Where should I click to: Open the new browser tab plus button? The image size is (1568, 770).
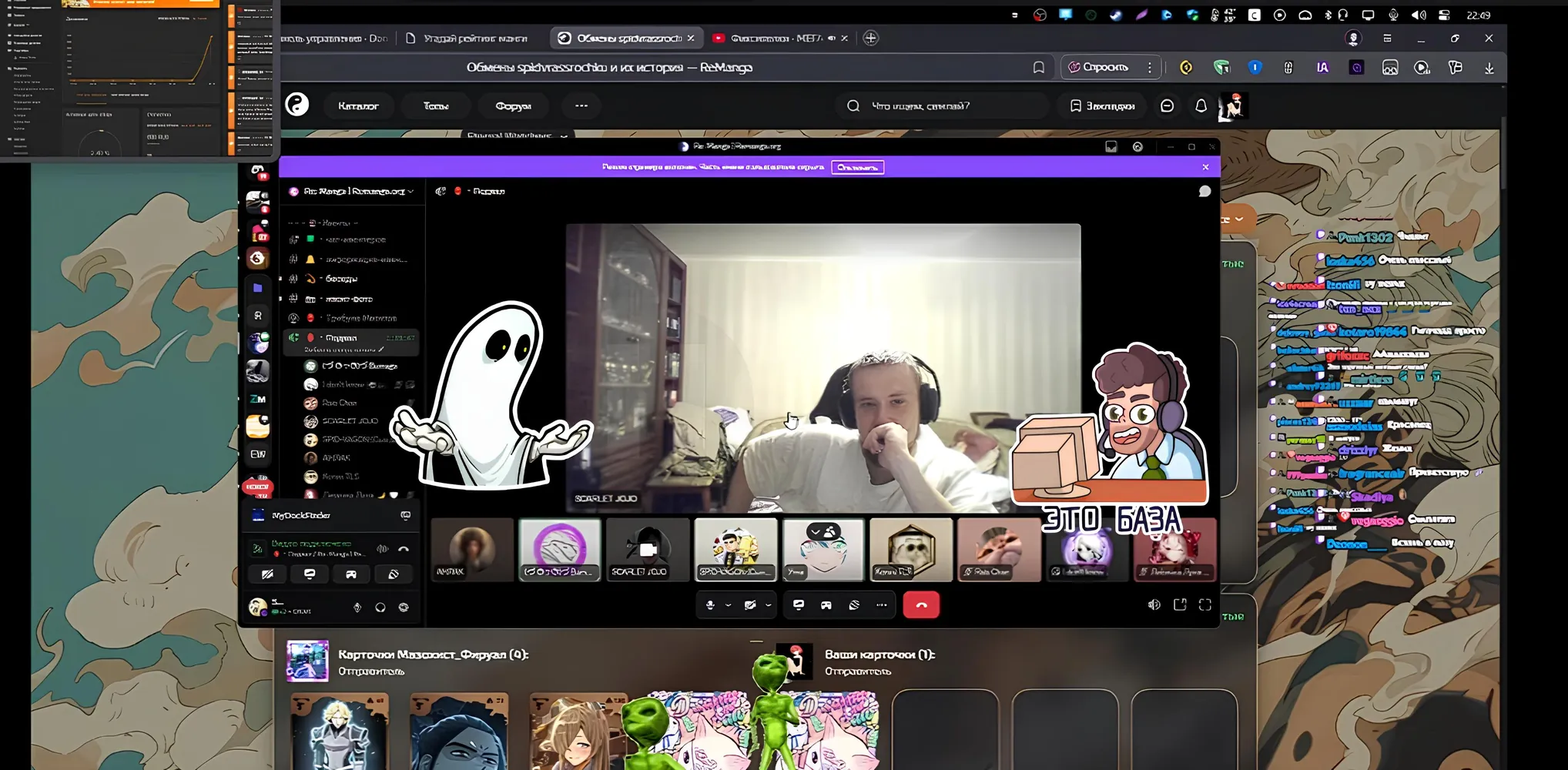coord(871,38)
